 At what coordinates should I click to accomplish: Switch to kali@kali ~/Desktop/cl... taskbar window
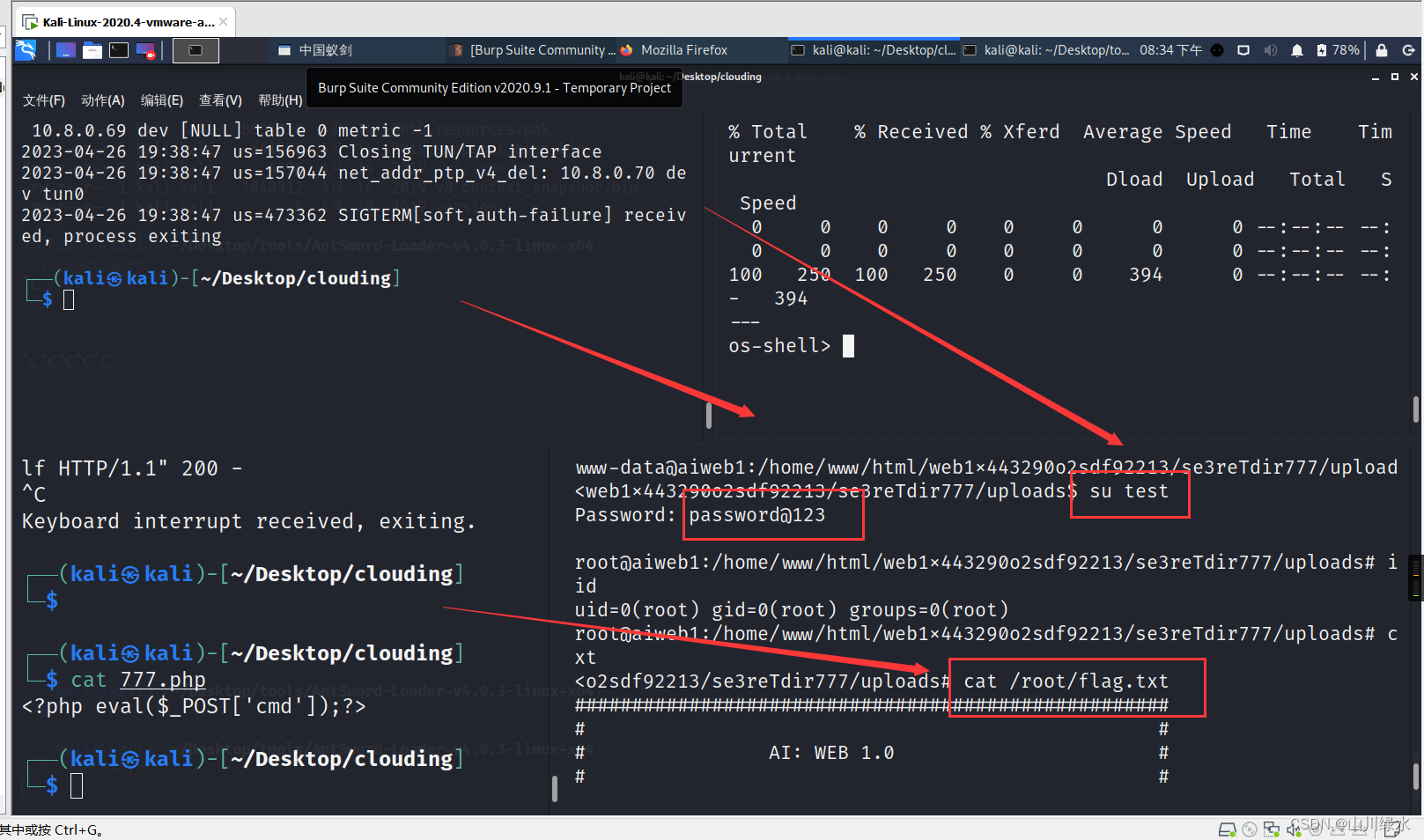coord(873,50)
